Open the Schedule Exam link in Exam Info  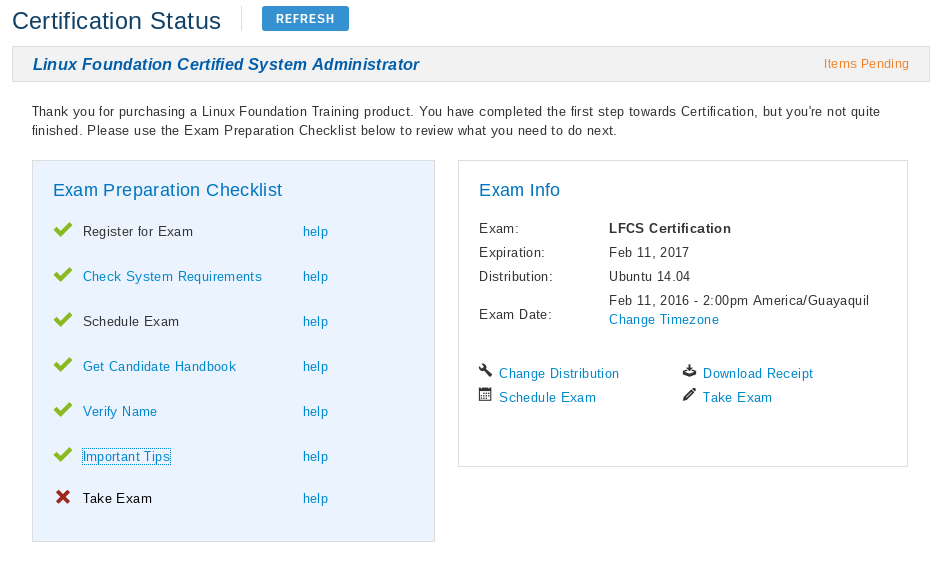click(547, 398)
